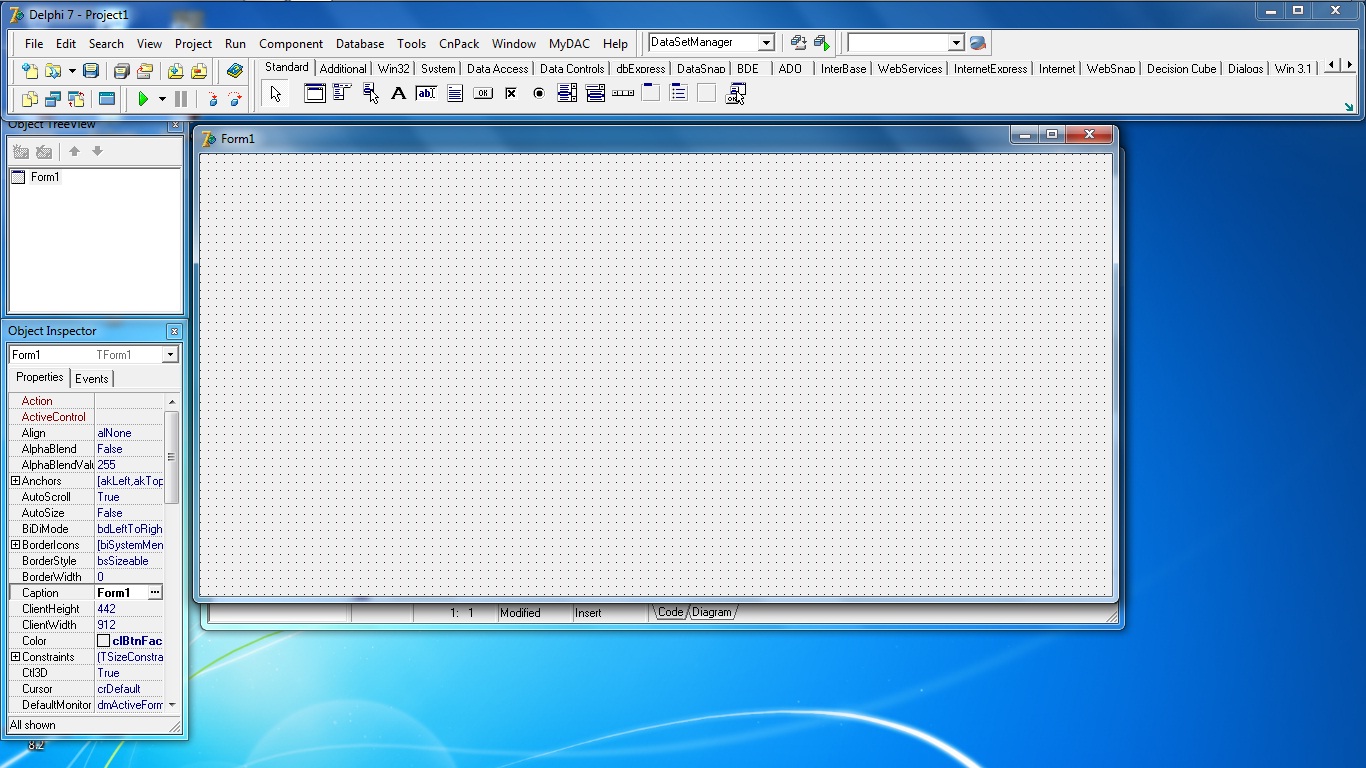Click the Step Over debug icon

pos(235,99)
